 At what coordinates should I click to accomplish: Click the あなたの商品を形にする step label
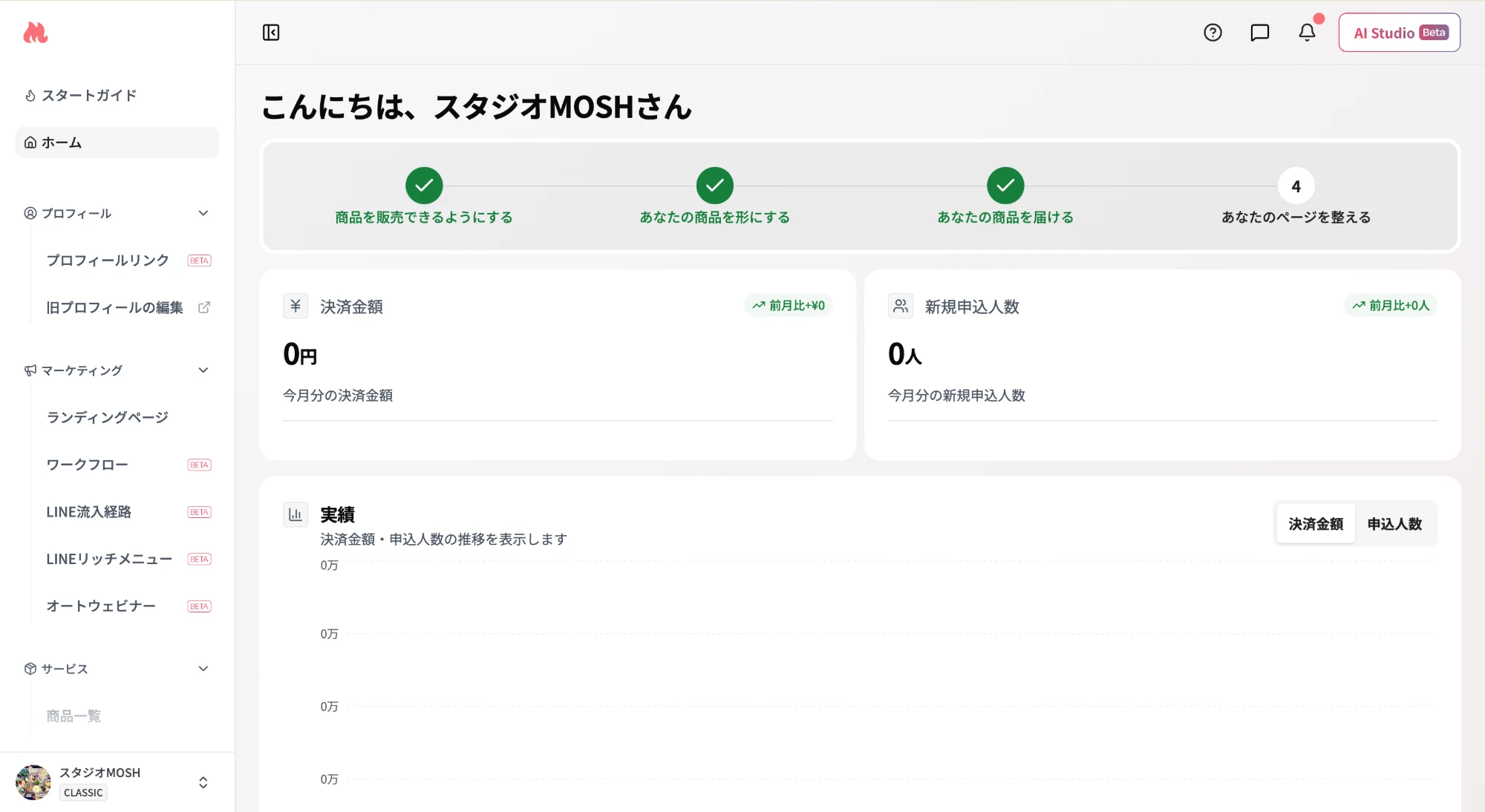pos(715,217)
